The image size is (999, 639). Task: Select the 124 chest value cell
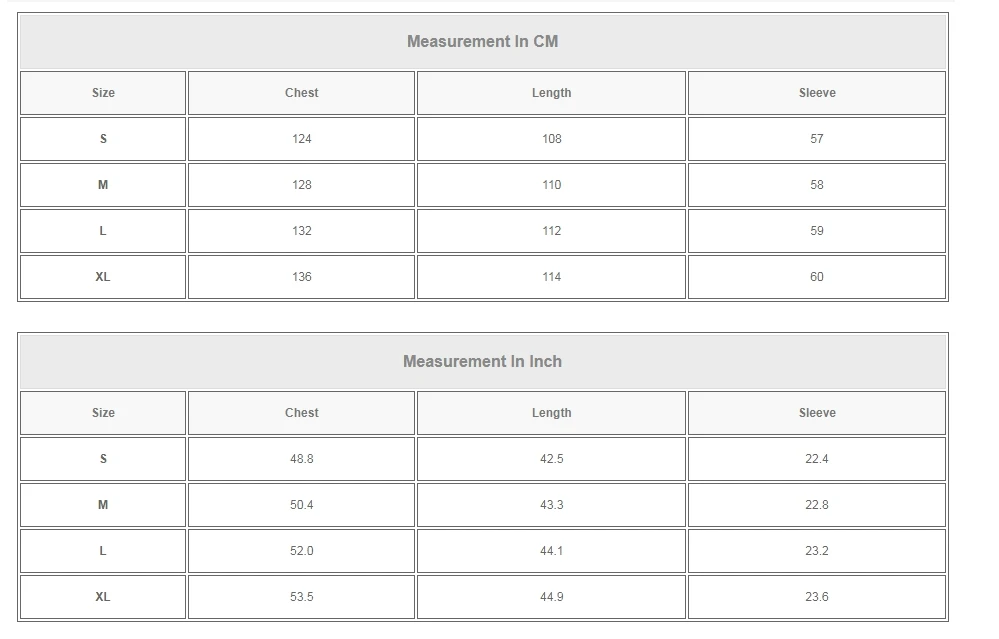(301, 139)
